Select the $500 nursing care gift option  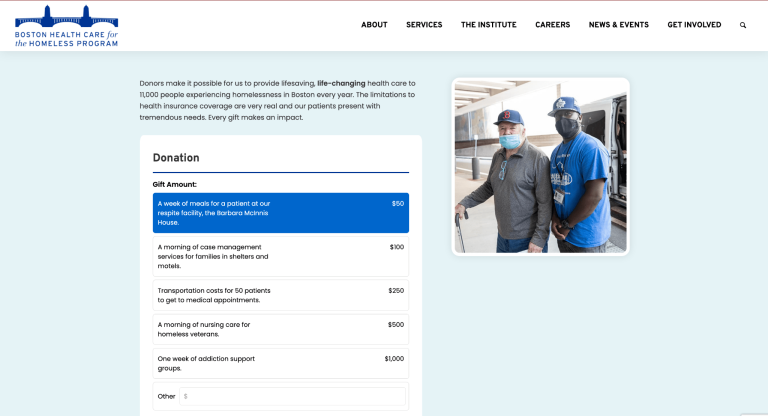(281, 329)
